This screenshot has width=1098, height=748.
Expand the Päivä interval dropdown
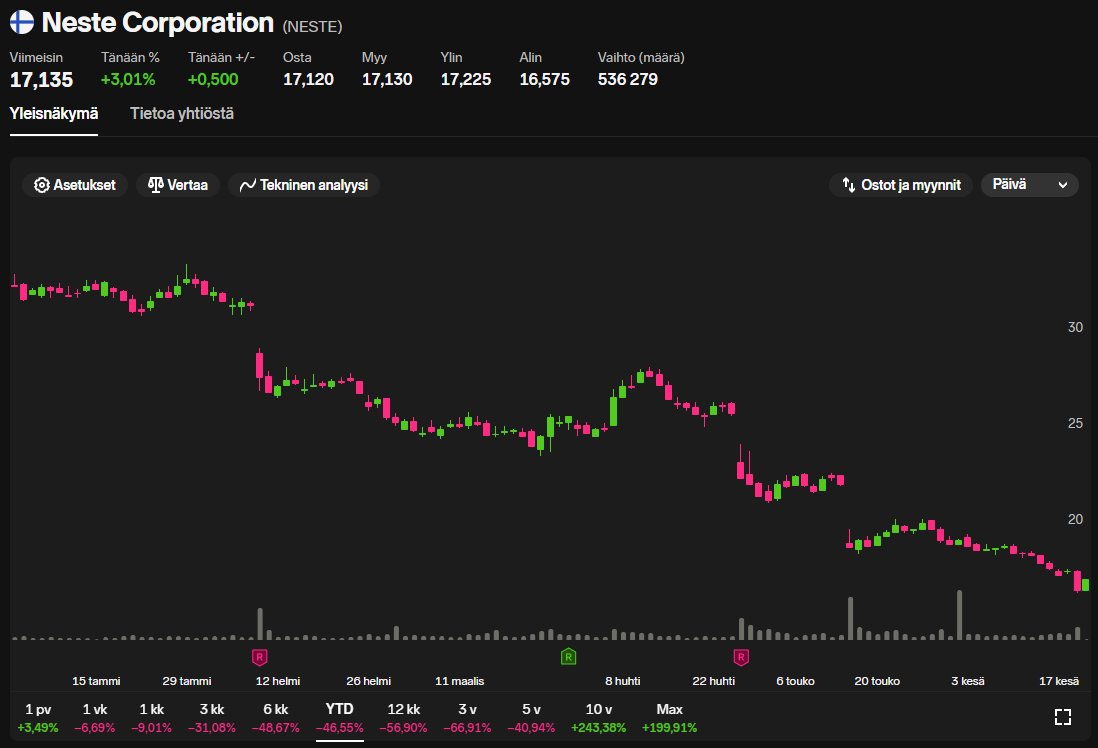[x=1029, y=185]
